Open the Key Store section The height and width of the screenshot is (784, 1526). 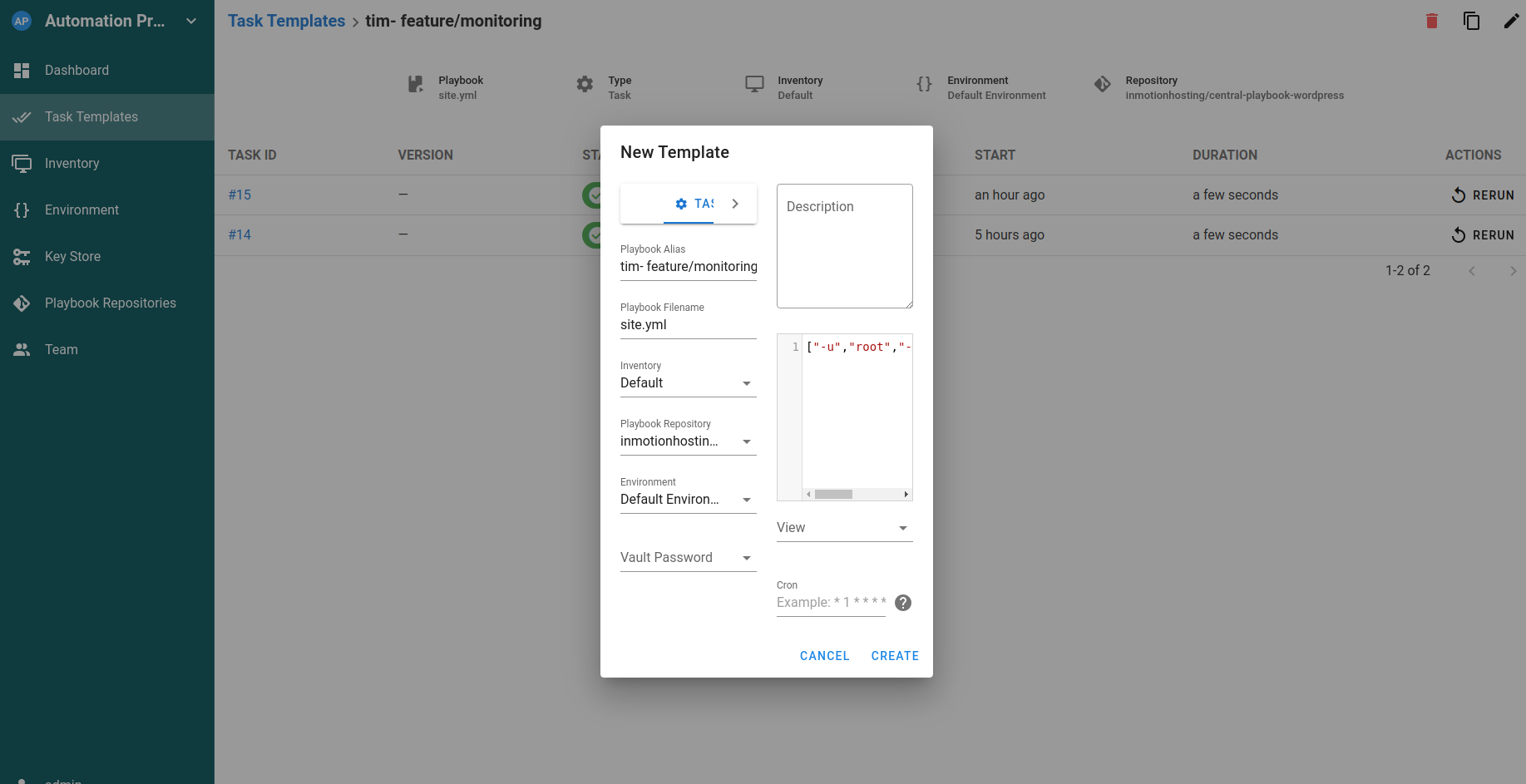[72, 256]
